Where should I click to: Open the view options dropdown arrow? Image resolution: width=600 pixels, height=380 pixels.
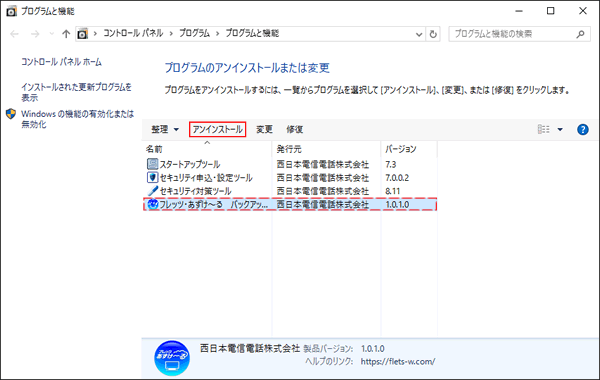[560, 129]
